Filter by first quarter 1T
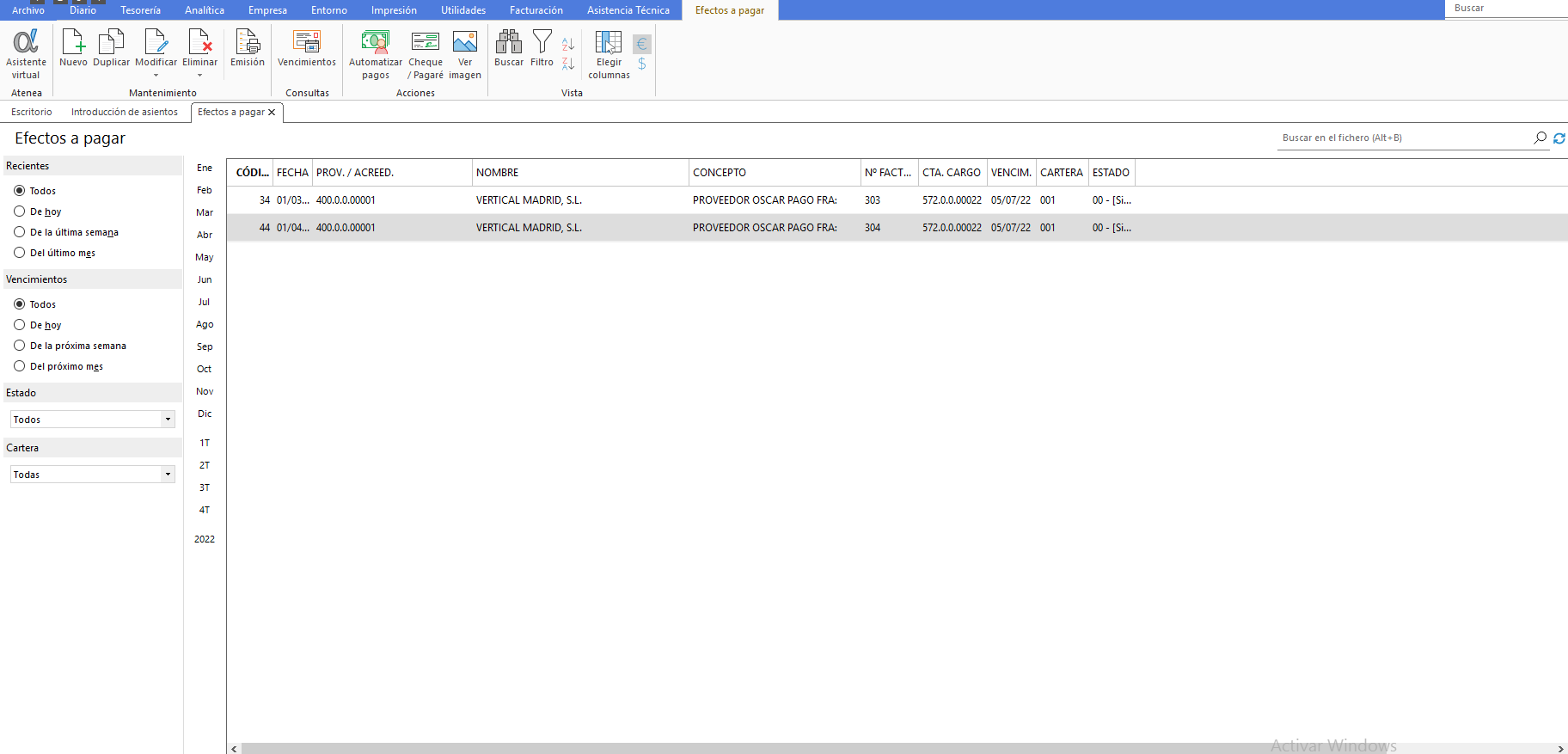Image resolution: width=1568 pixels, height=754 pixels. [x=205, y=443]
